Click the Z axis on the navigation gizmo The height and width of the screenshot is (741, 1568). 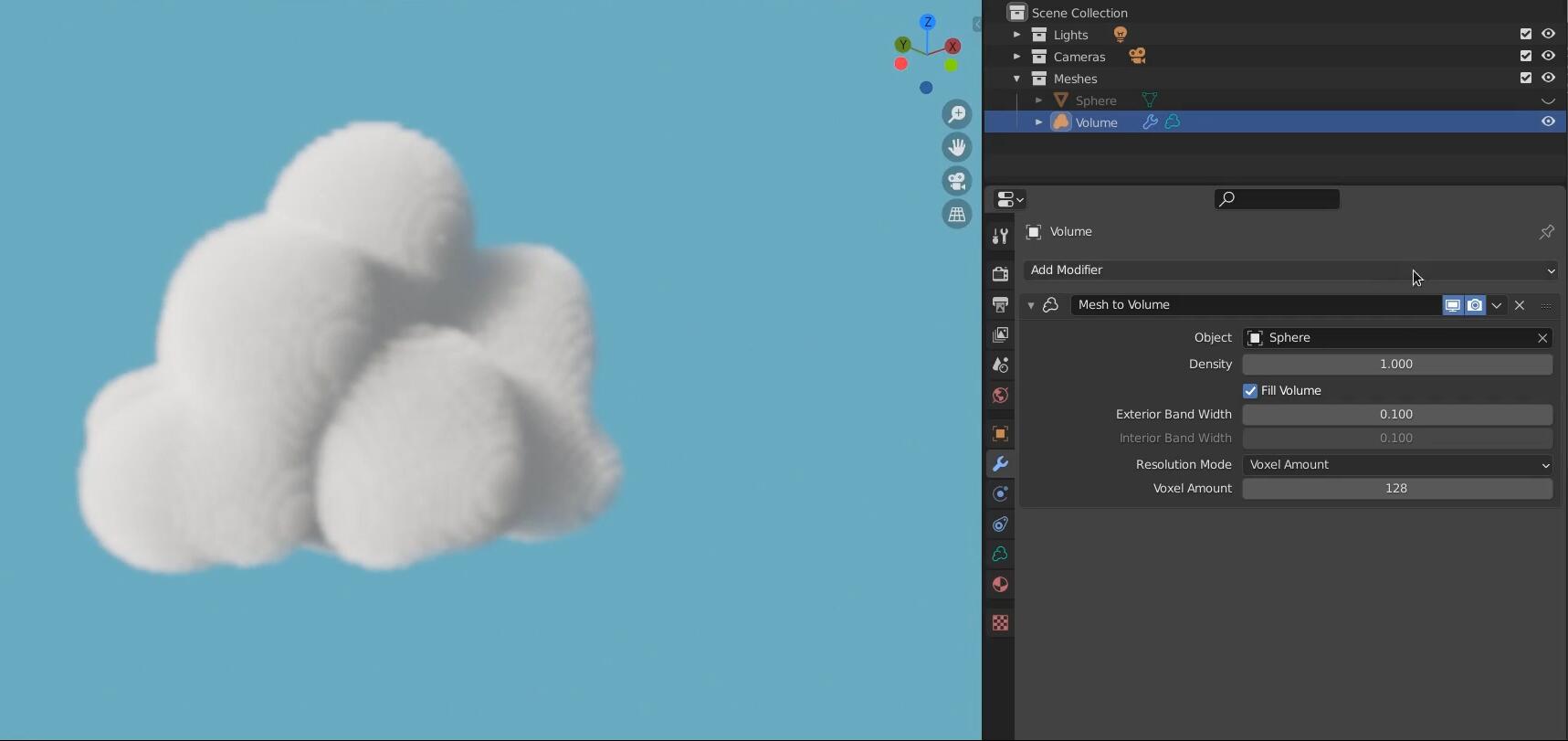pos(928,22)
